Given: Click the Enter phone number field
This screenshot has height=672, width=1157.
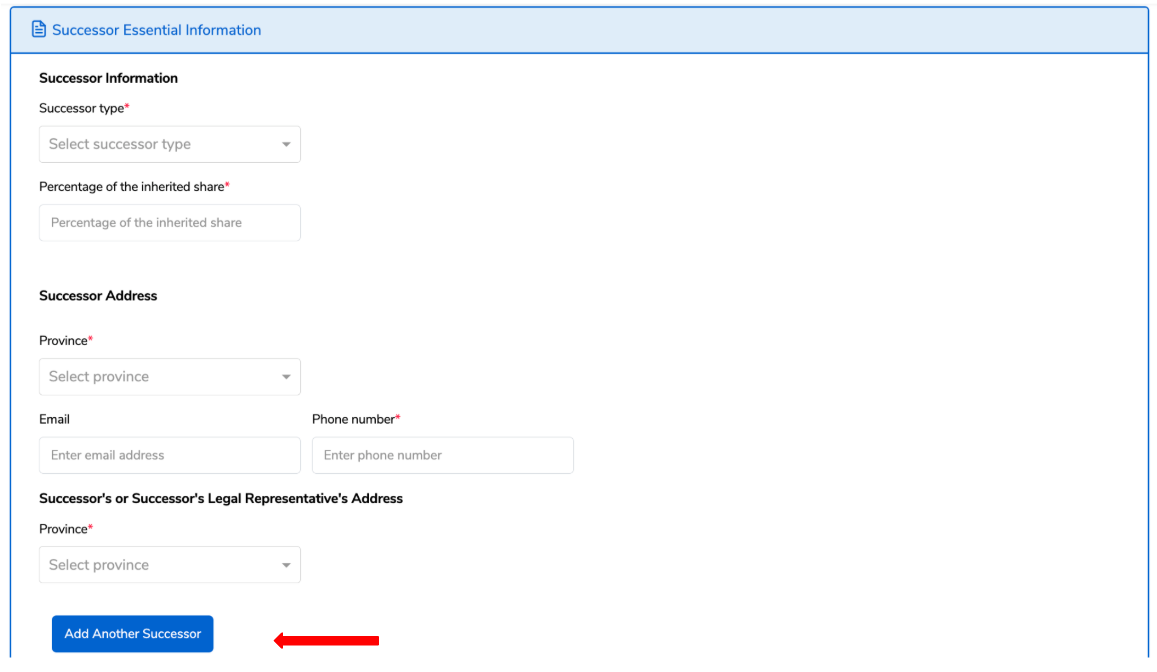Looking at the screenshot, I should pos(443,455).
